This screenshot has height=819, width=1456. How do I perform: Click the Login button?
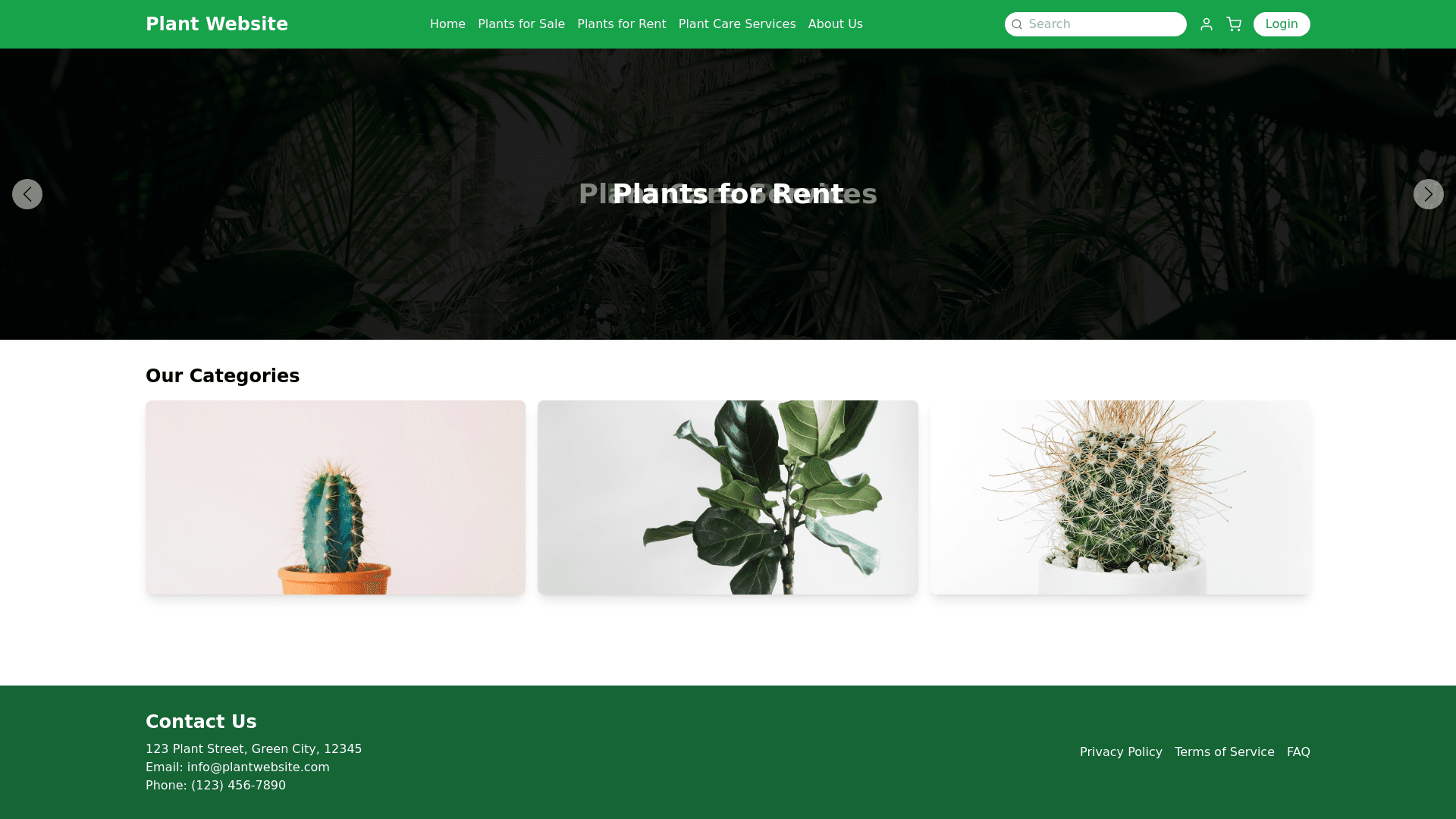pos(1282,24)
